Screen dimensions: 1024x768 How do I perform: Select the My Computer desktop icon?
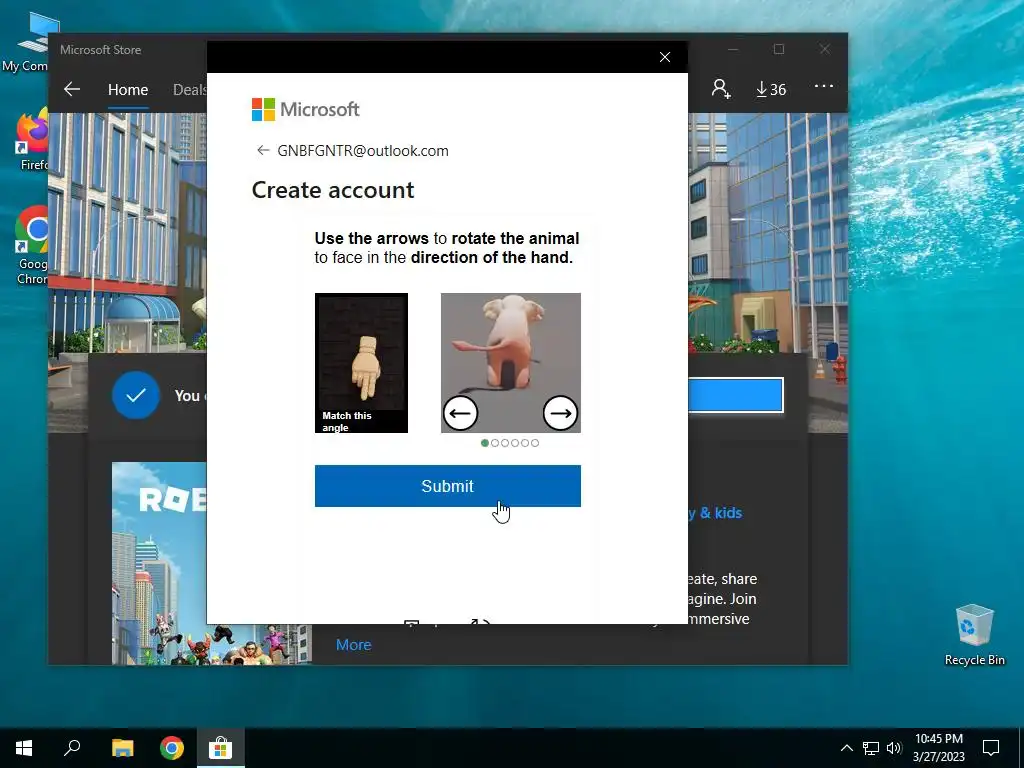(x=26, y=43)
